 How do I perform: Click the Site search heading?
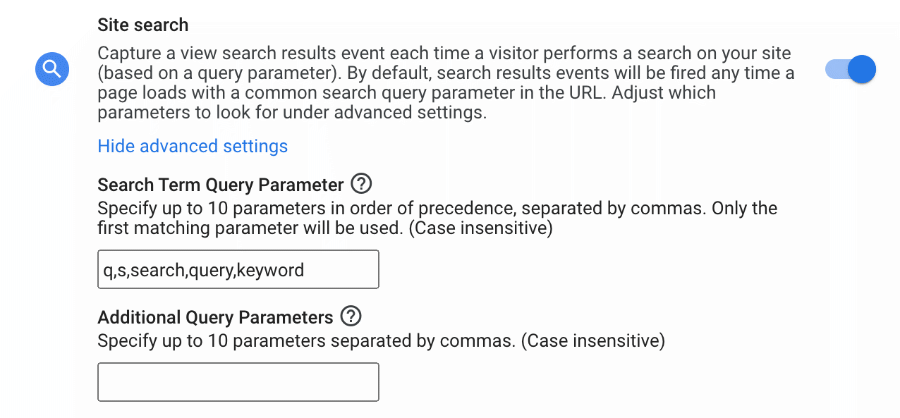point(143,25)
